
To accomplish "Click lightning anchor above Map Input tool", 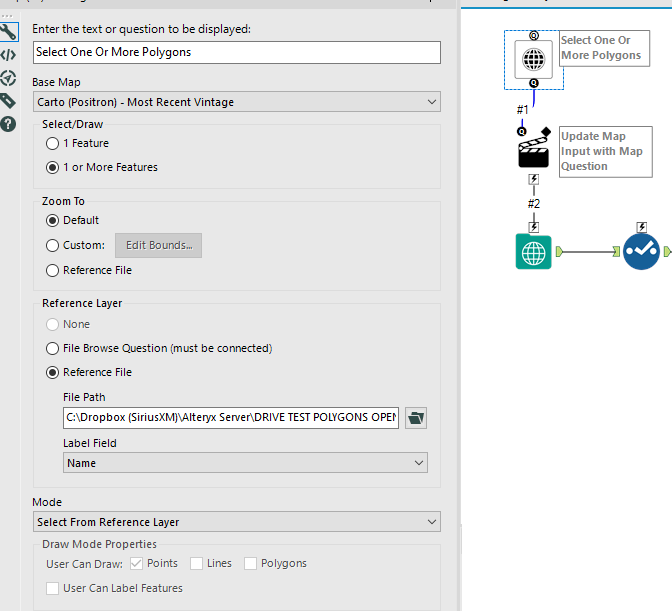I will tap(534, 227).
